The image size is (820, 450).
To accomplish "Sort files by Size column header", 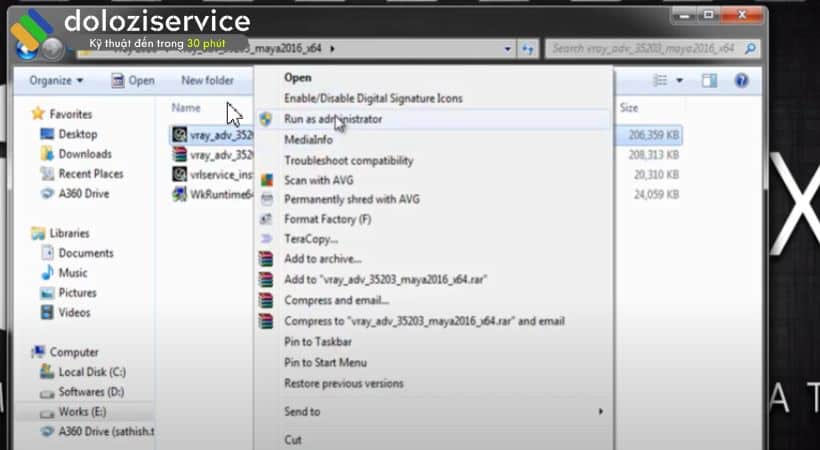I will (x=629, y=107).
